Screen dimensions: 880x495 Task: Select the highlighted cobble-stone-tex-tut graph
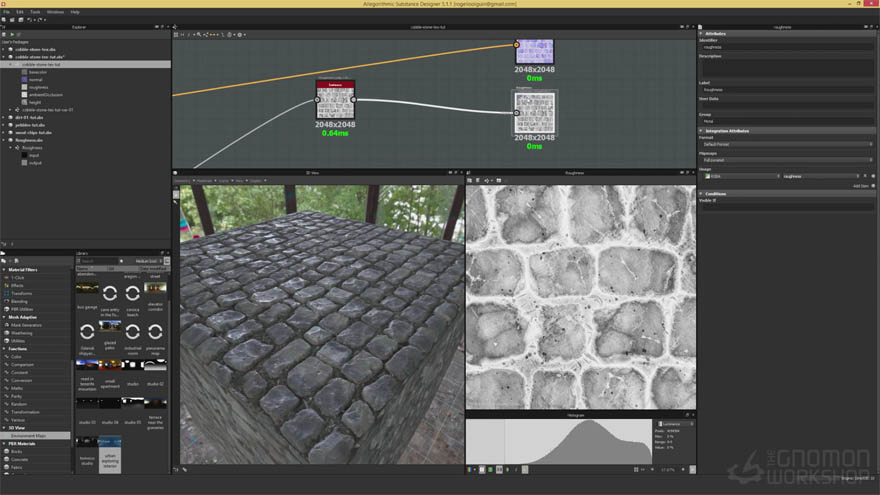85,65
